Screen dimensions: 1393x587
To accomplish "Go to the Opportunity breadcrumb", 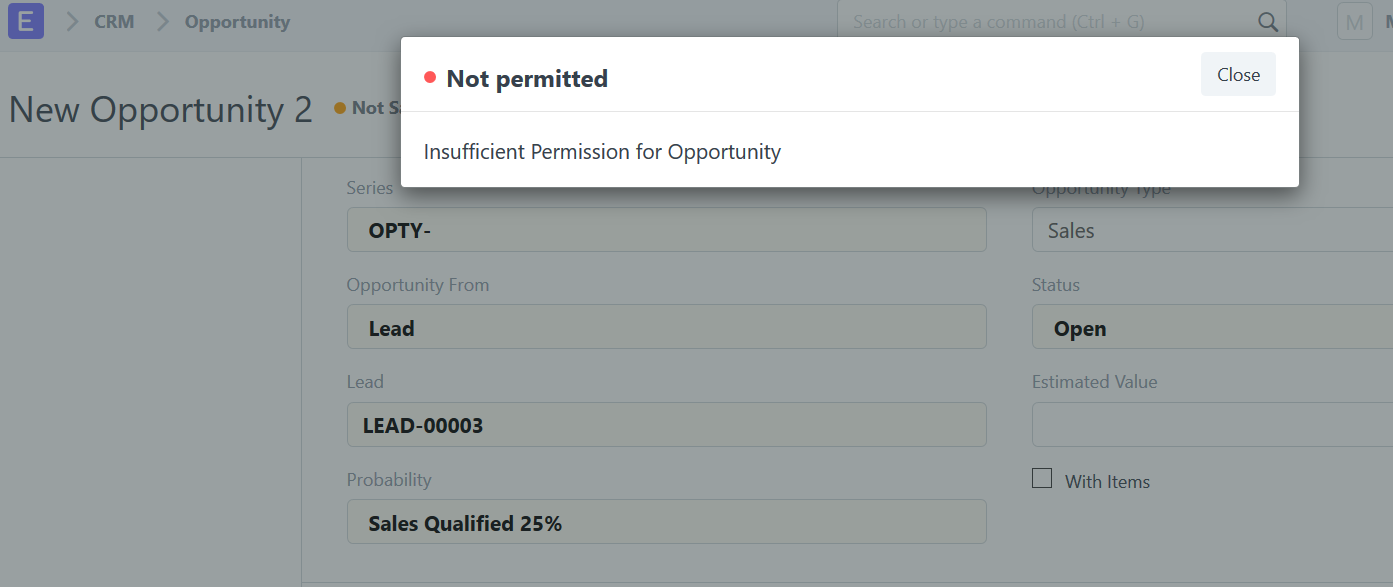I will point(236,21).
